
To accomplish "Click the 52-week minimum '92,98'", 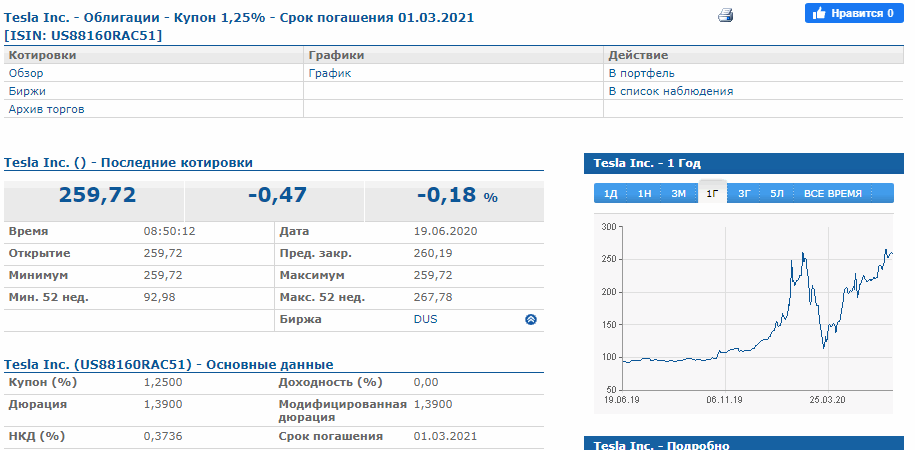I will (x=159, y=298).
